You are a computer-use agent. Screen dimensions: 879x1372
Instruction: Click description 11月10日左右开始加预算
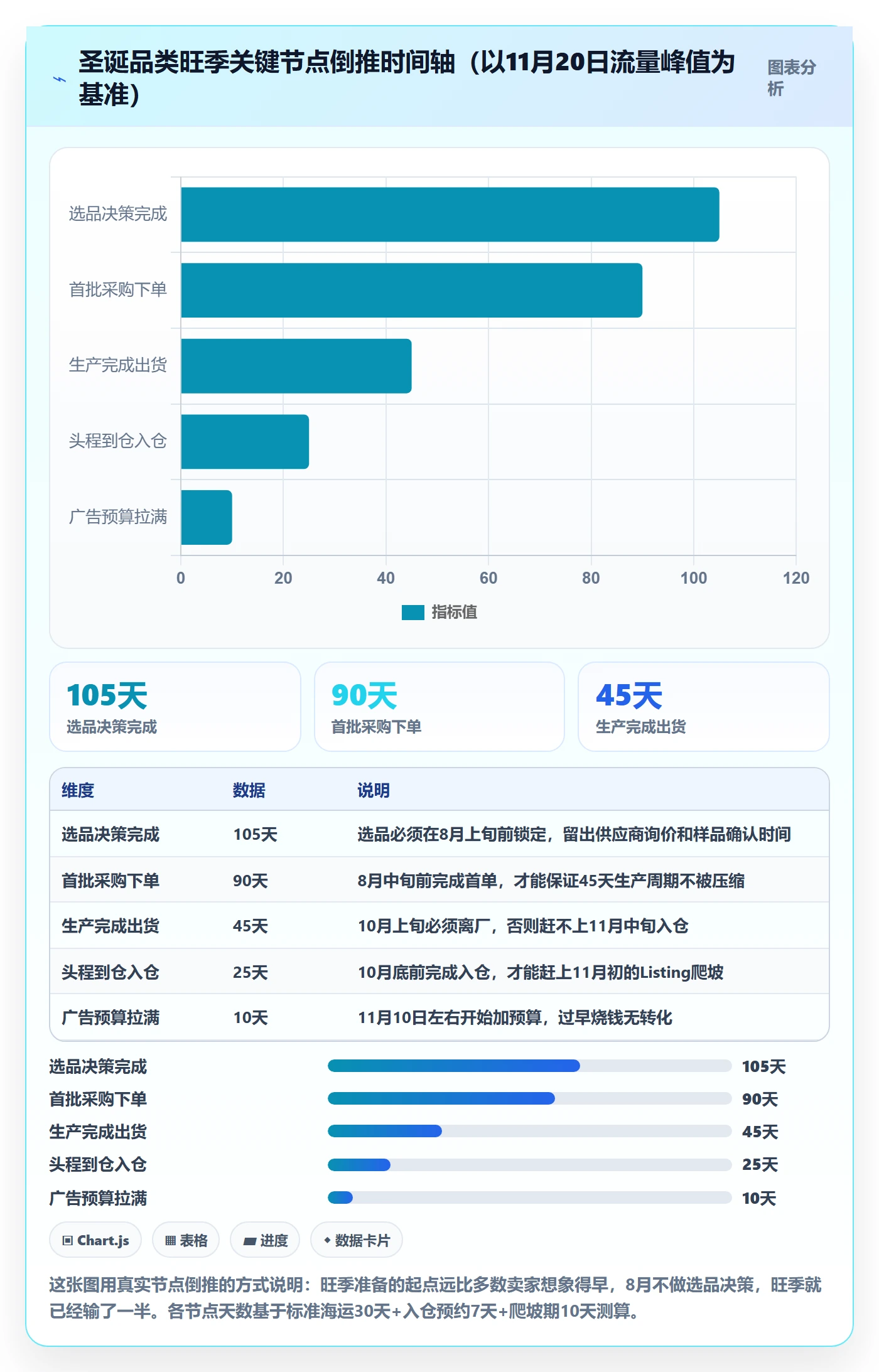(515, 1017)
